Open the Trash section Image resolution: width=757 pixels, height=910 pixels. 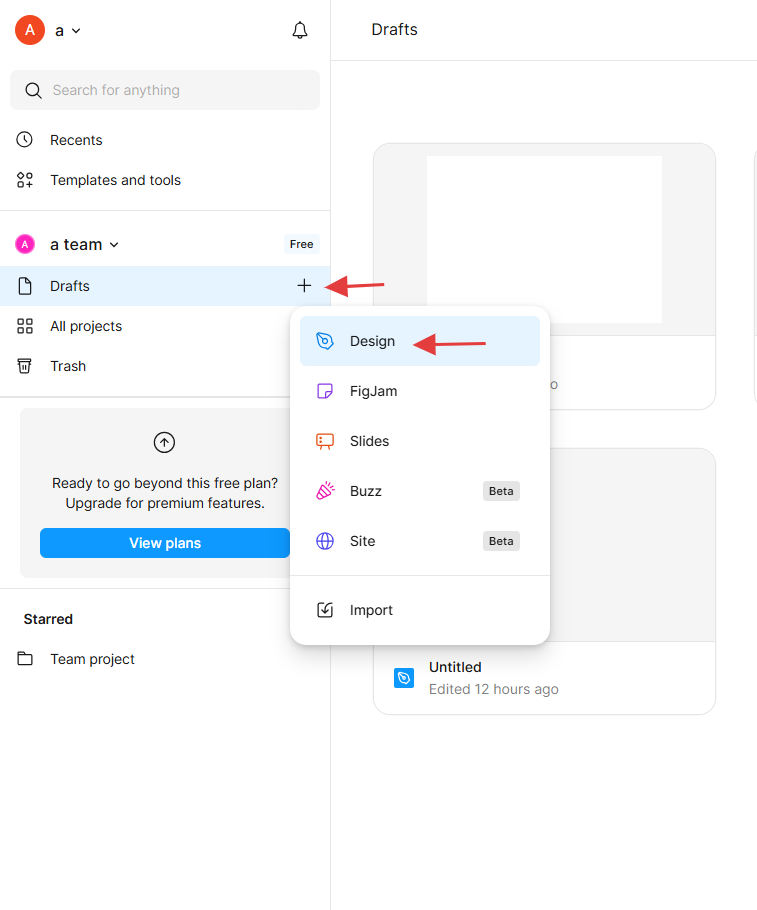click(x=68, y=366)
